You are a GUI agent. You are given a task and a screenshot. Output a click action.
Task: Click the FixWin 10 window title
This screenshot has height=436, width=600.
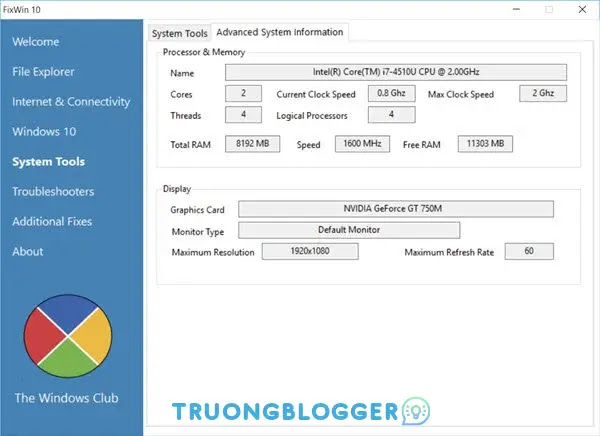[22, 10]
